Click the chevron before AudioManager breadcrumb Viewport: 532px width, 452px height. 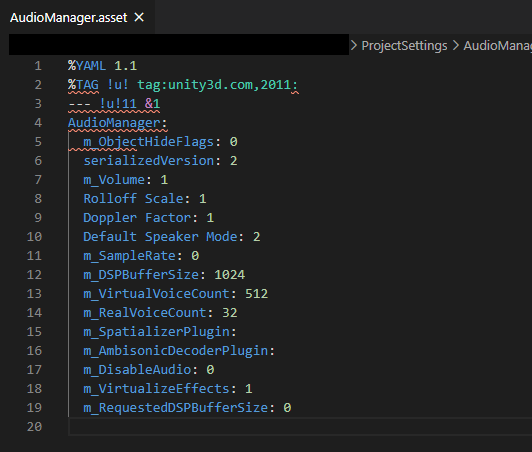click(456, 45)
